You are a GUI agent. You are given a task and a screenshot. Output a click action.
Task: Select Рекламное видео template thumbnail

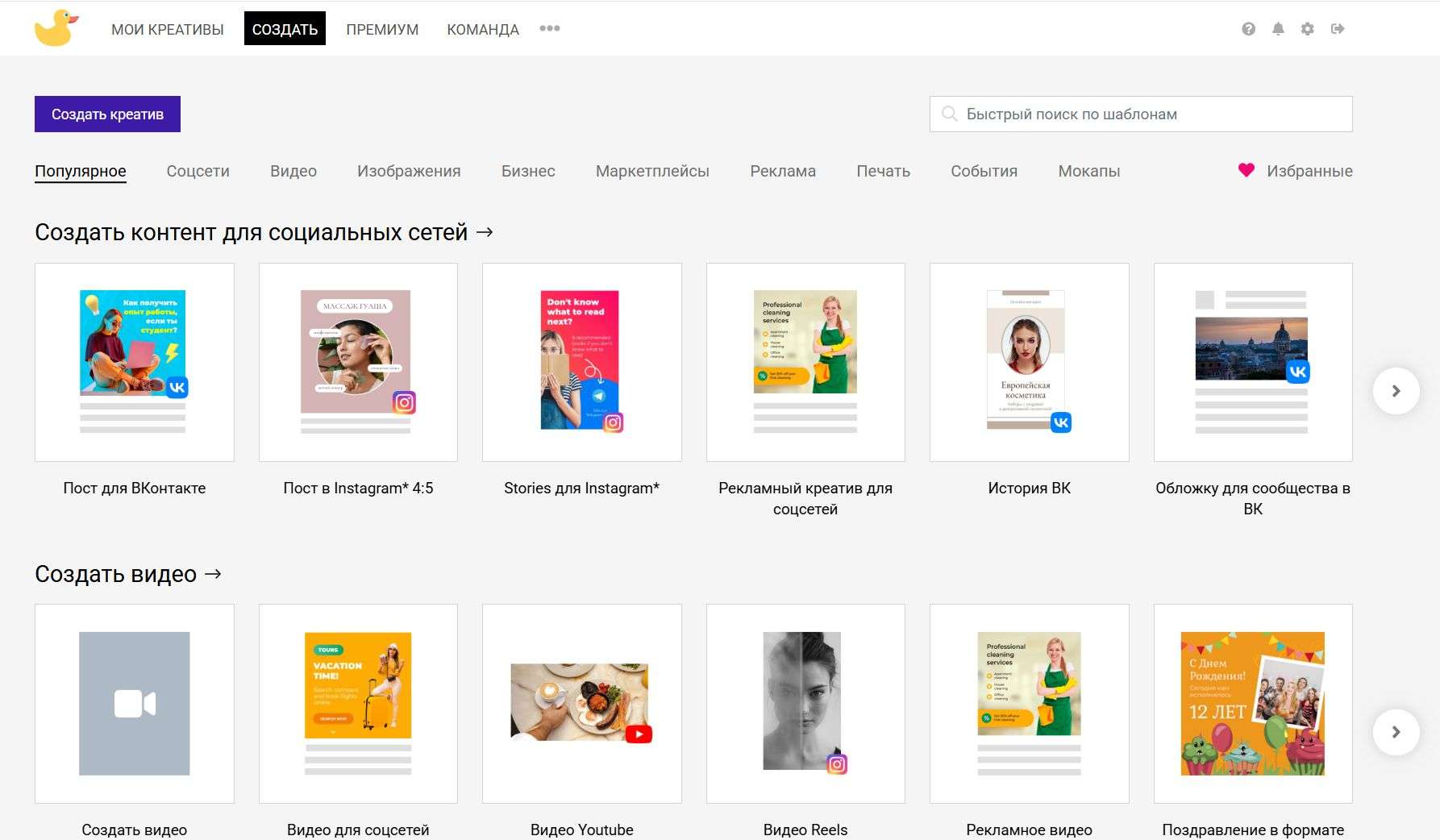(1030, 704)
